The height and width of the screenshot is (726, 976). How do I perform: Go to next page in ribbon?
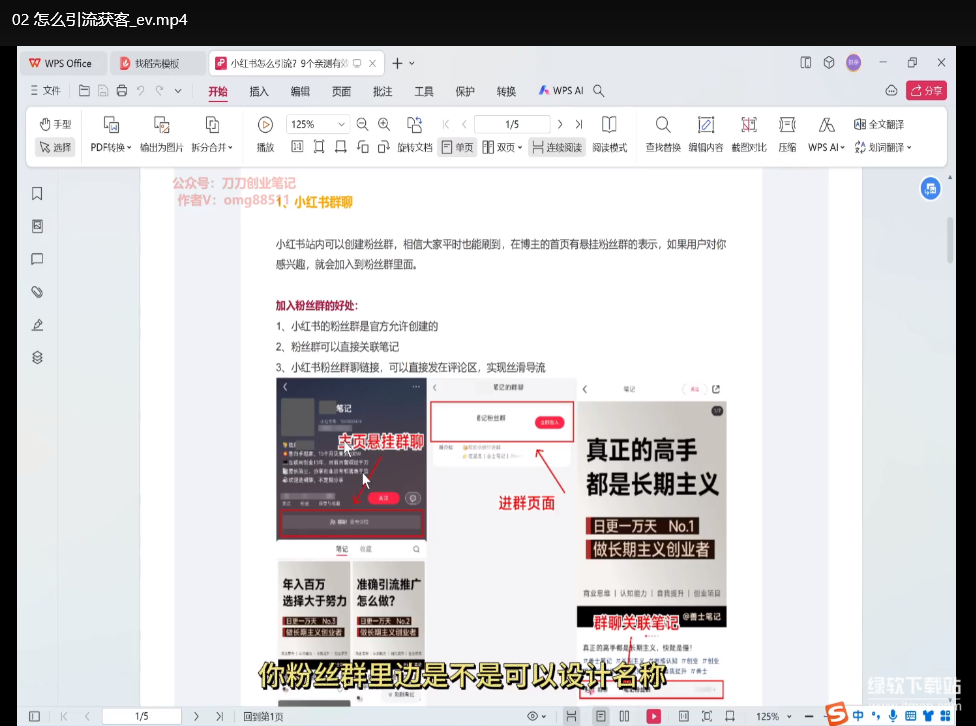[560, 125]
